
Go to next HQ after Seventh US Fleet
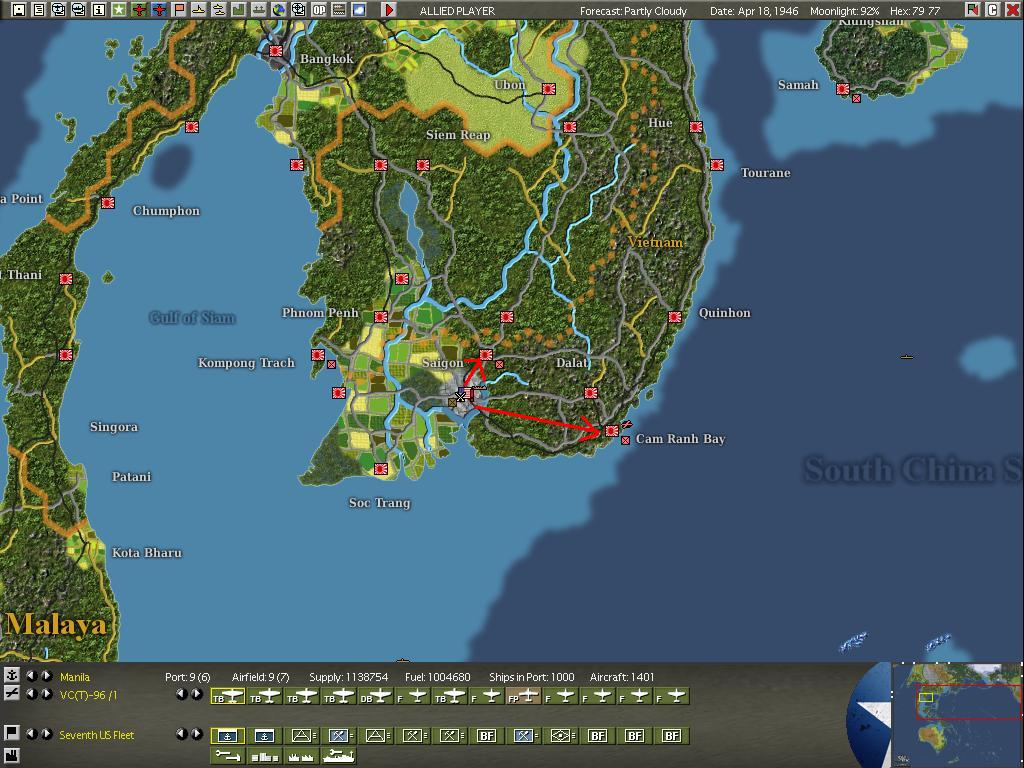click(x=46, y=733)
